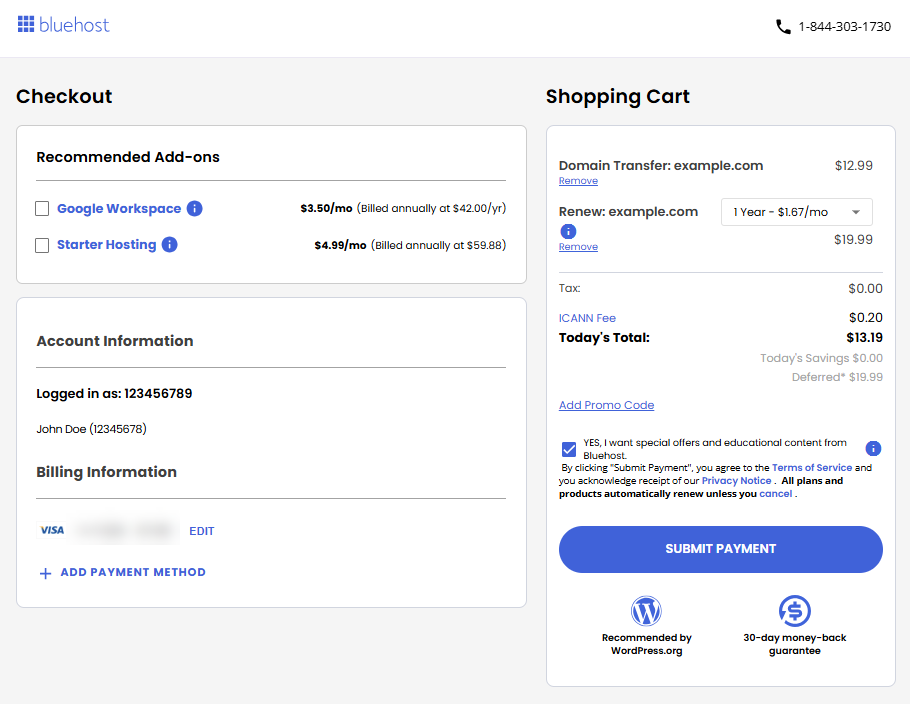
Task: Click the ICANN Fee amount $0.20
Action: click(865, 317)
